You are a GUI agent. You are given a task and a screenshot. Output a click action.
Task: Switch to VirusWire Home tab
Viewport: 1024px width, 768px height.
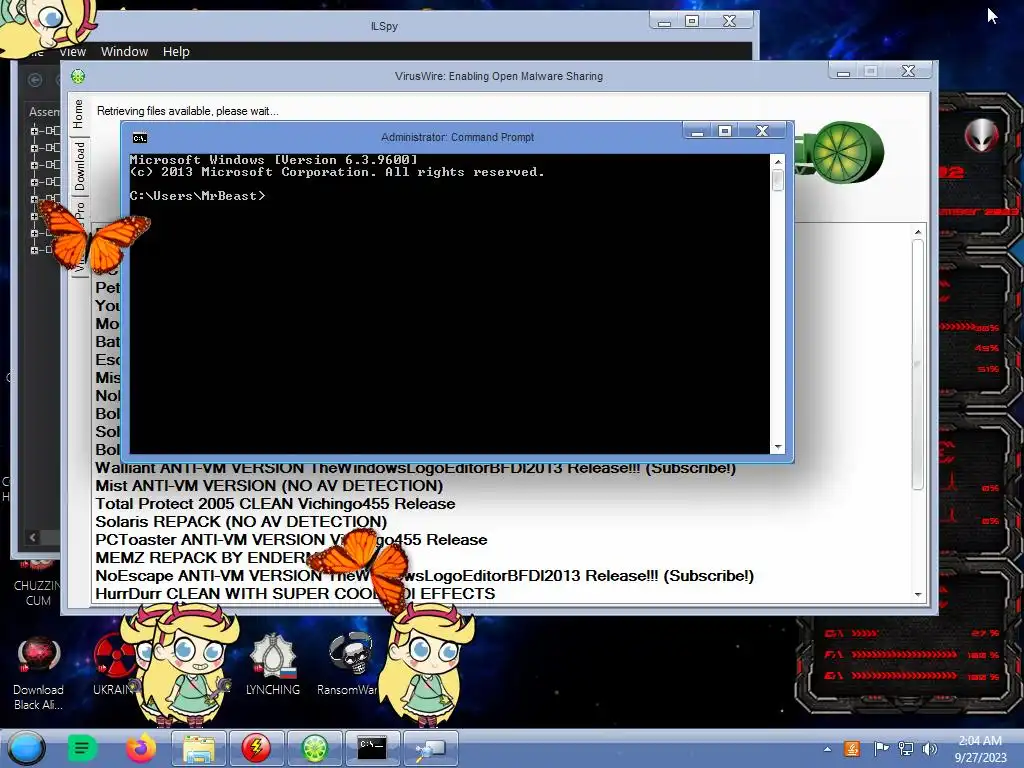coord(78,114)
